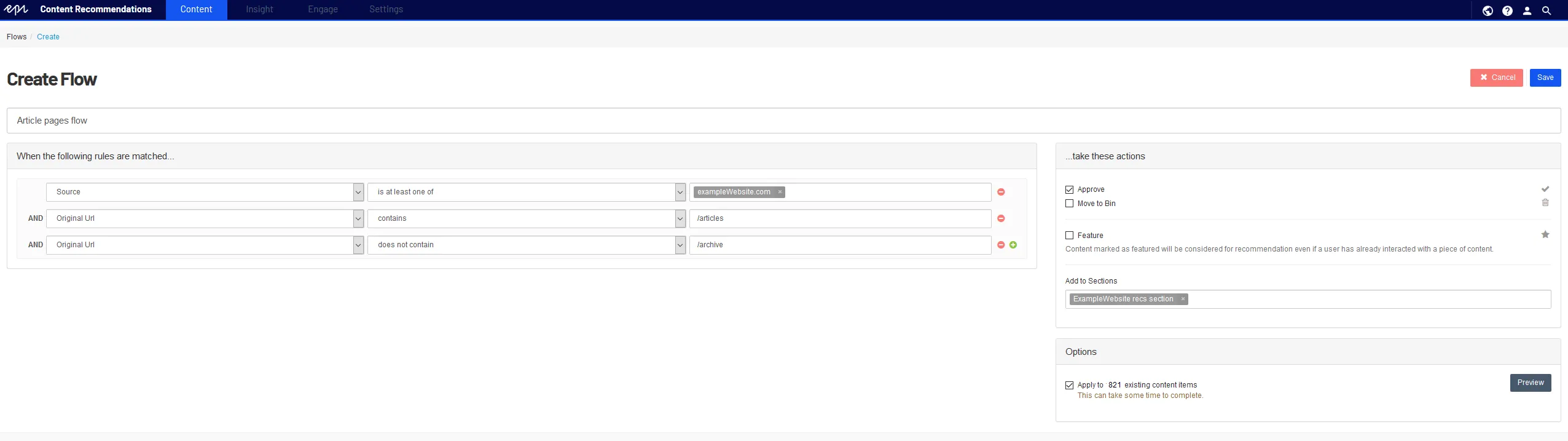Click Content Recommendations product title
This screenshot has width=1568, height=441.
coord(96,9)
